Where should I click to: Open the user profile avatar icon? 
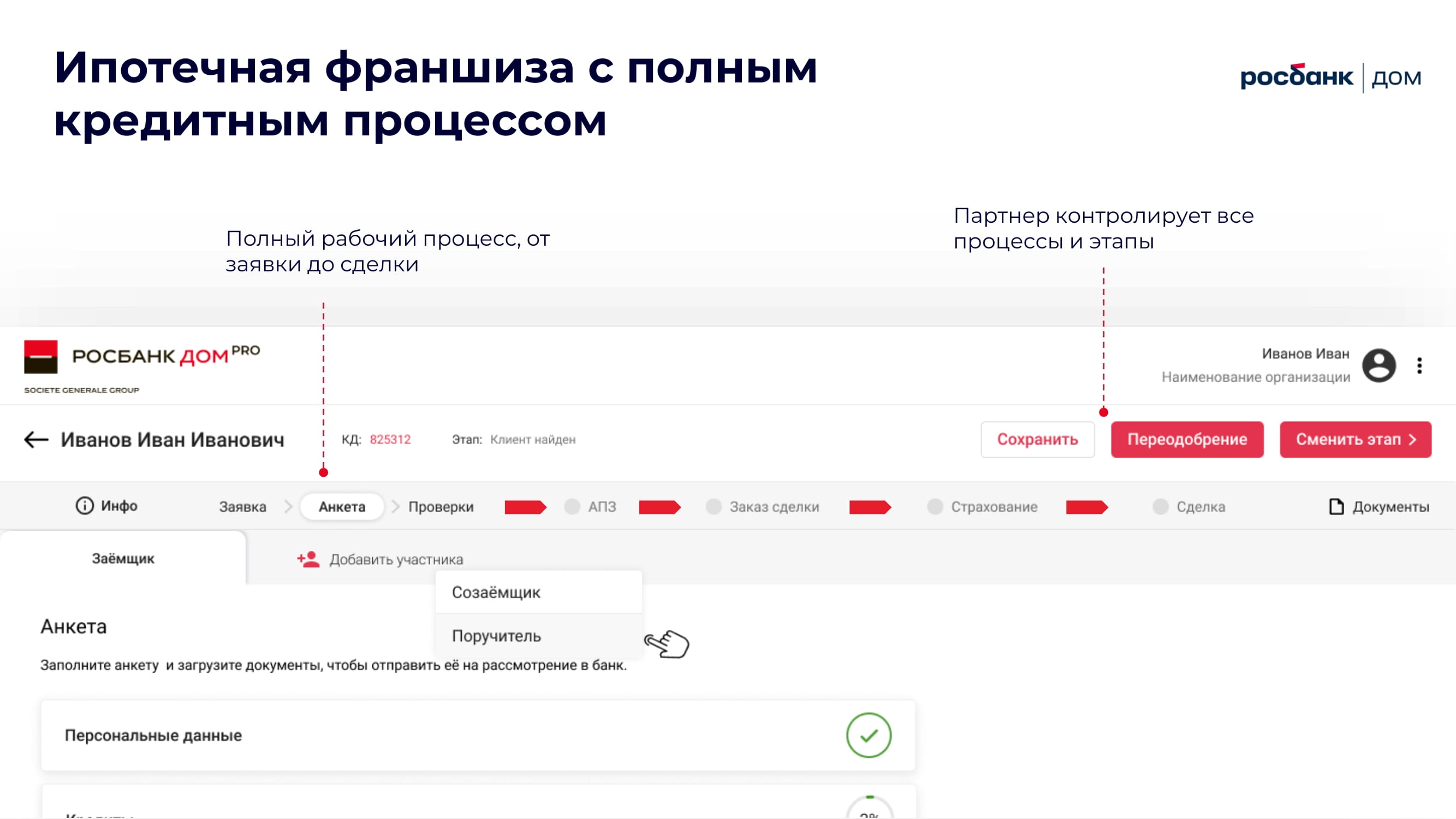[x=1378, y=366]
